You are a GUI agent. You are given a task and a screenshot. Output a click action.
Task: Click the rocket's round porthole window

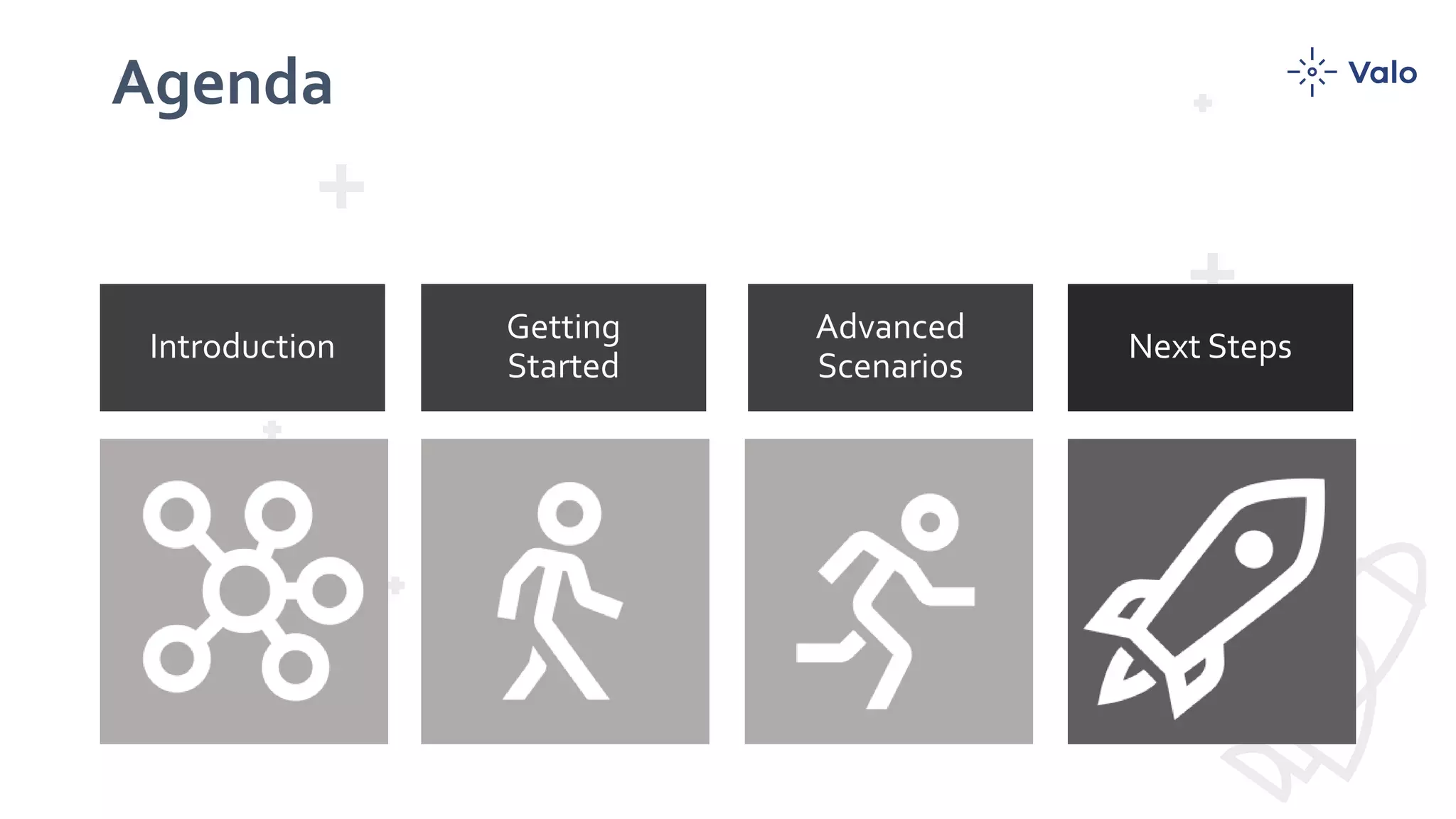pyautogui.click(x=1253, y=549)
